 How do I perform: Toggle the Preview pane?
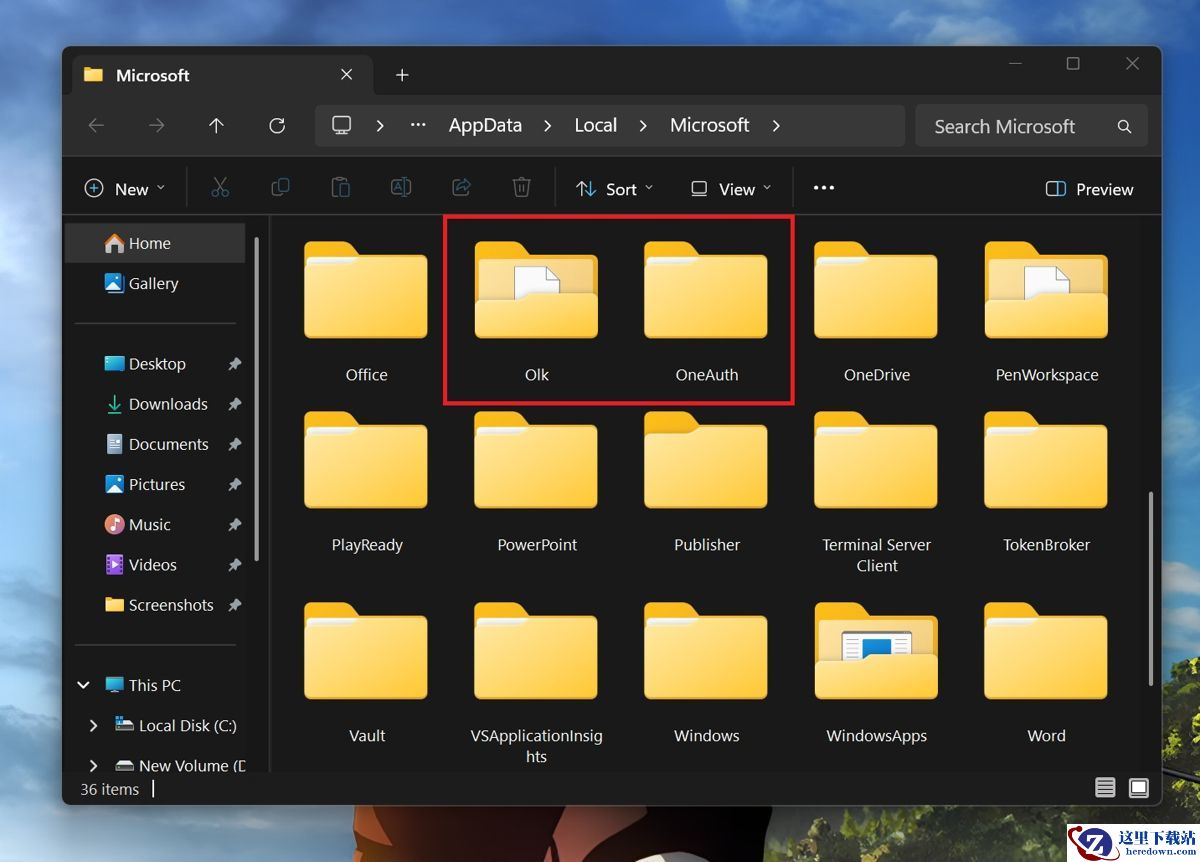[1089, 189]
